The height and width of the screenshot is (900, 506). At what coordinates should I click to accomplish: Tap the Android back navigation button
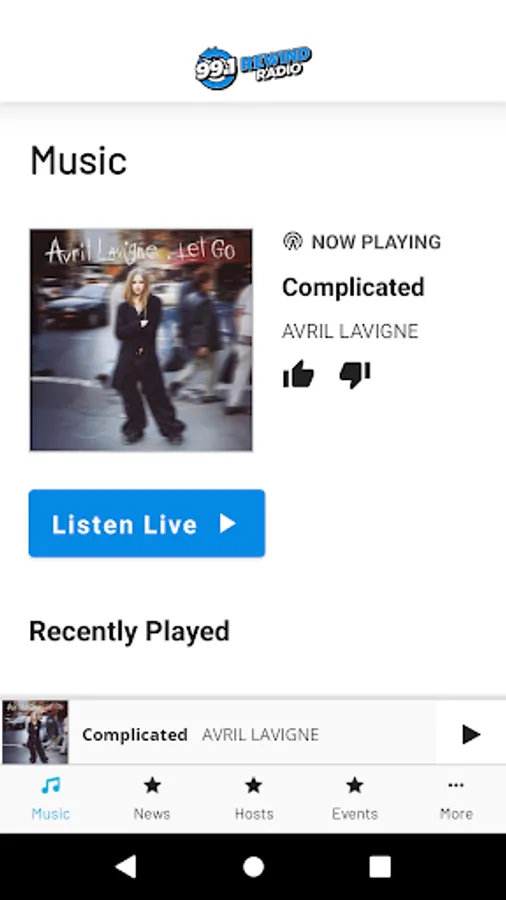pyautogui.click(x=126, y=866)
